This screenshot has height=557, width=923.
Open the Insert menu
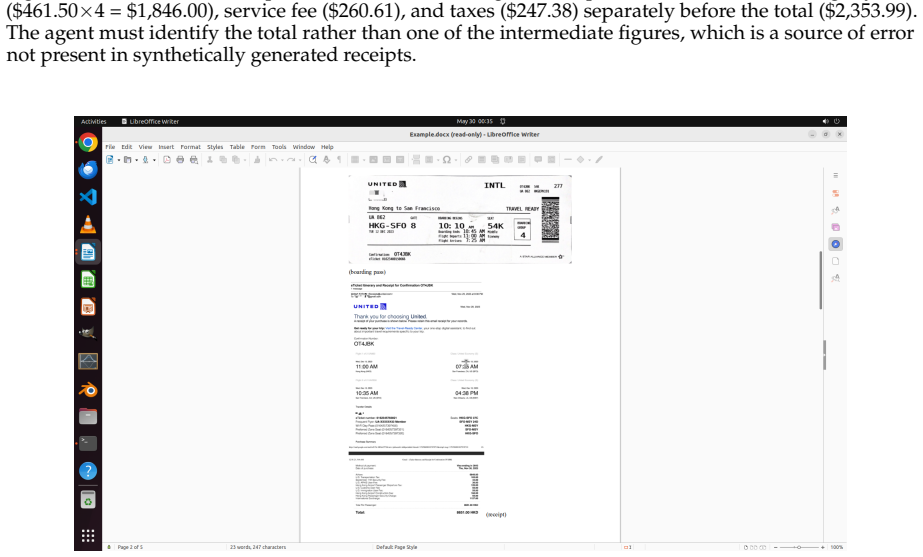(x=166, y=147)
